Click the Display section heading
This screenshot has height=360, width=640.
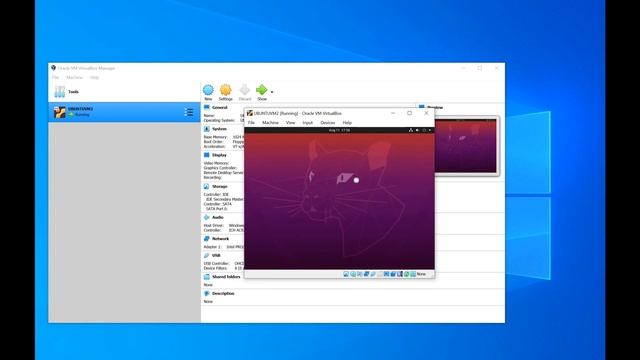pyautogui.click(x=219, y=155)
